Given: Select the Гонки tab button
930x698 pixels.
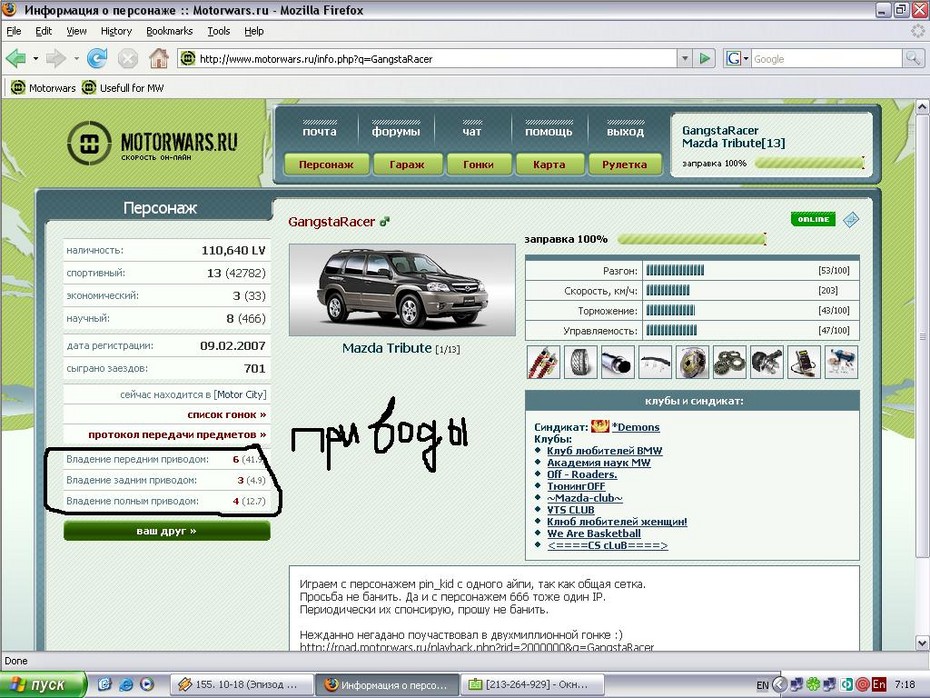Looking at the screenshot, I should tap(479, 164).
